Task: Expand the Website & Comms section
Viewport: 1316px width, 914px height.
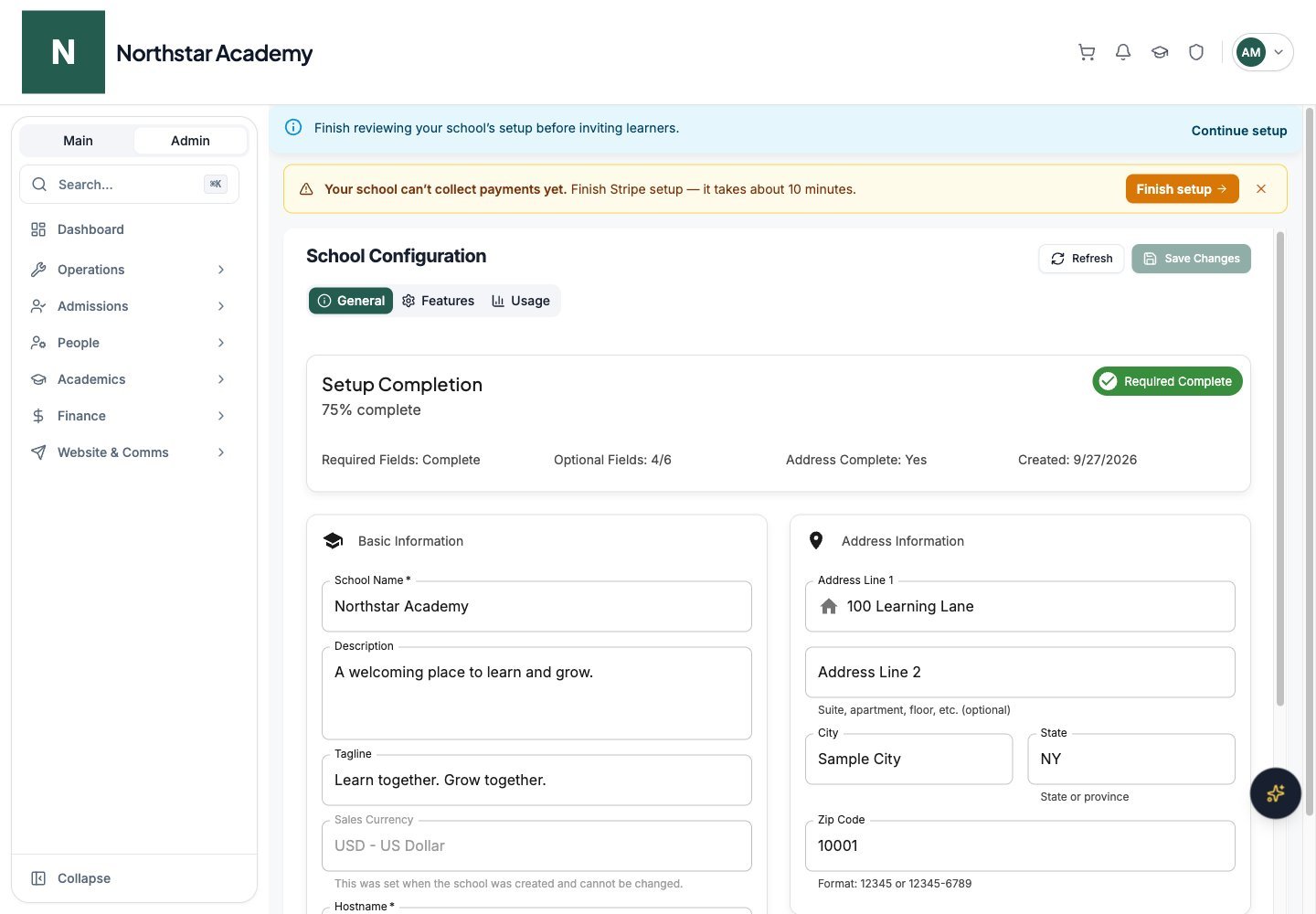Action: 127,452
